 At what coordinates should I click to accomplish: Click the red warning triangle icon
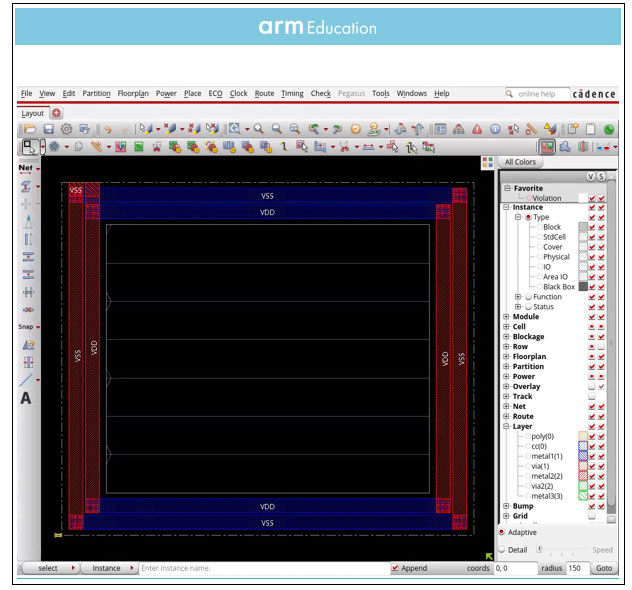click(477, 129)
